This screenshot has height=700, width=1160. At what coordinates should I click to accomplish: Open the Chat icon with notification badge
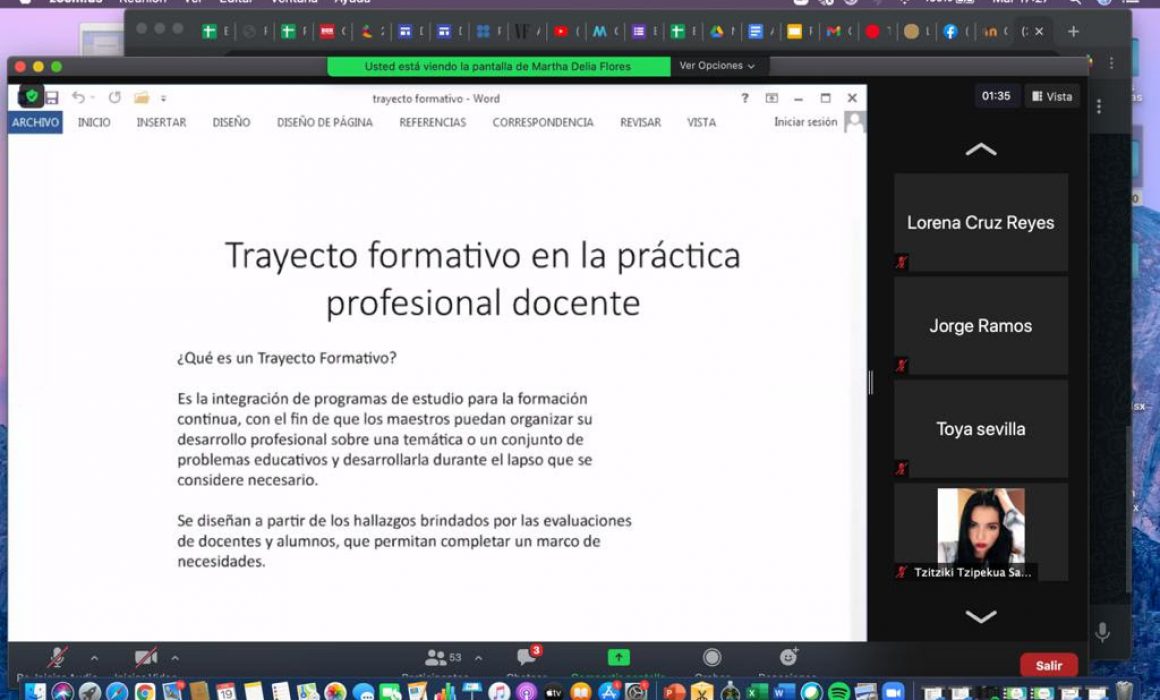pyautogui.click(x=527, y=656)
